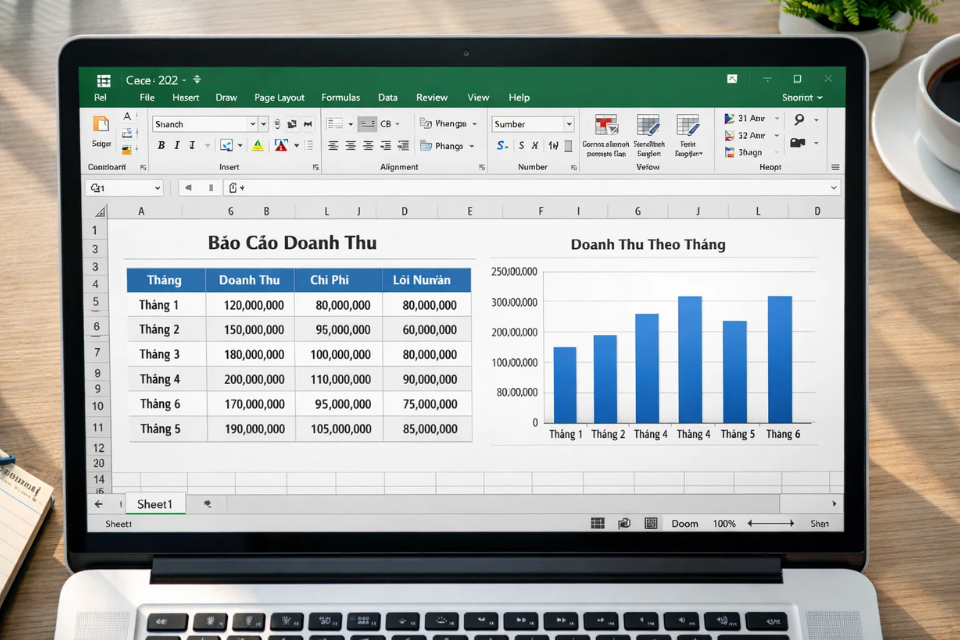Open the font color dropdown arrow
The height and width of the screenshot is (640, 960).
coord(297,145)
